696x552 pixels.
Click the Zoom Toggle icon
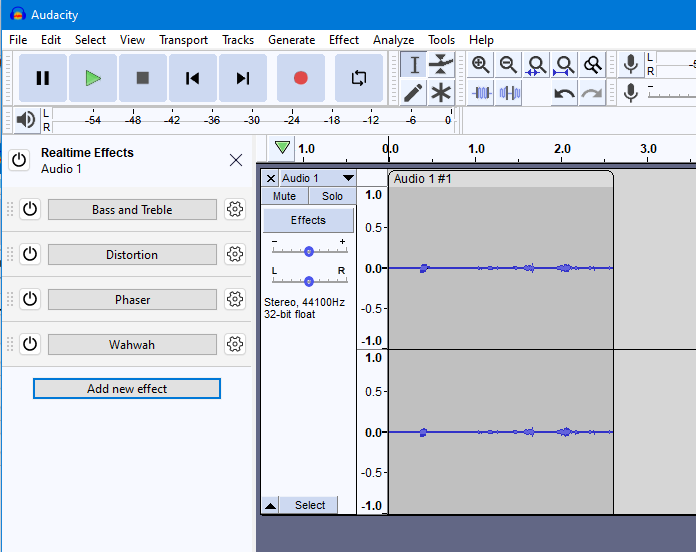[593, 65]
